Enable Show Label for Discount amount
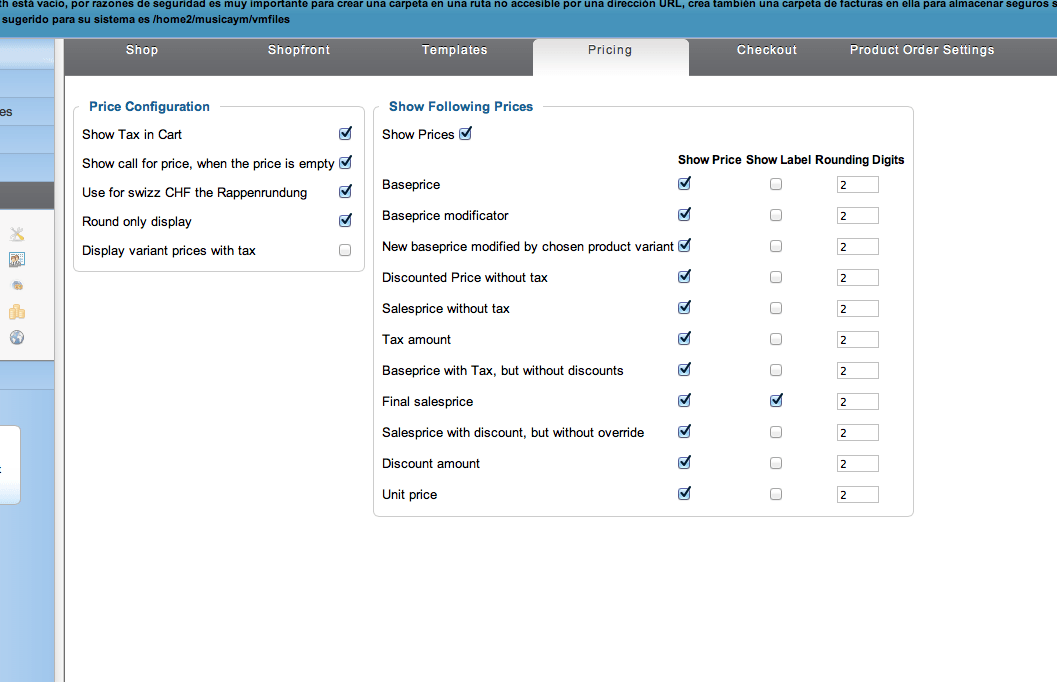Image resolution: width=1057 pixels, height=682 pixels. pos(776,463)
